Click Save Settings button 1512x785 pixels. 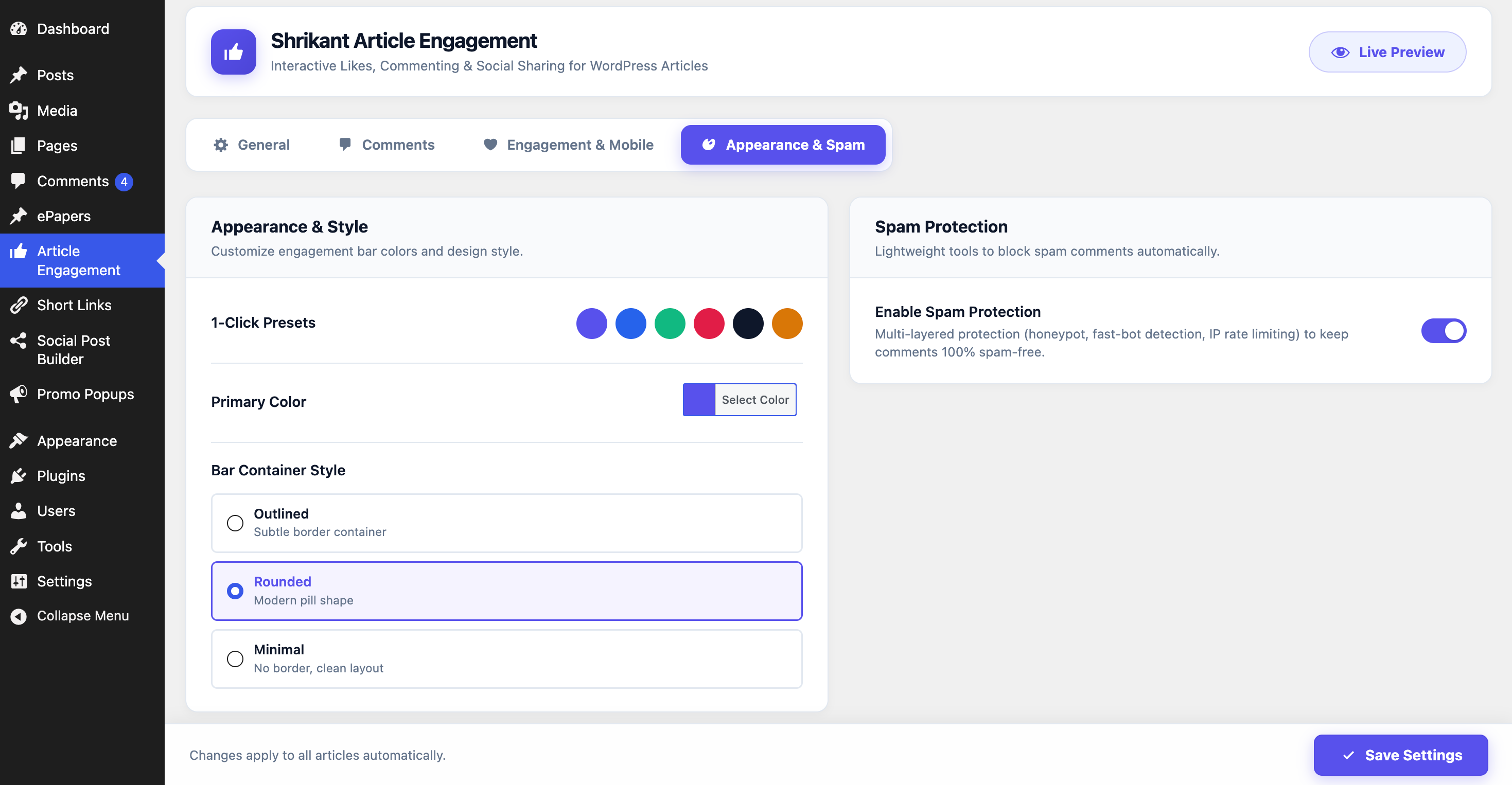click(x=1401, y=755)
